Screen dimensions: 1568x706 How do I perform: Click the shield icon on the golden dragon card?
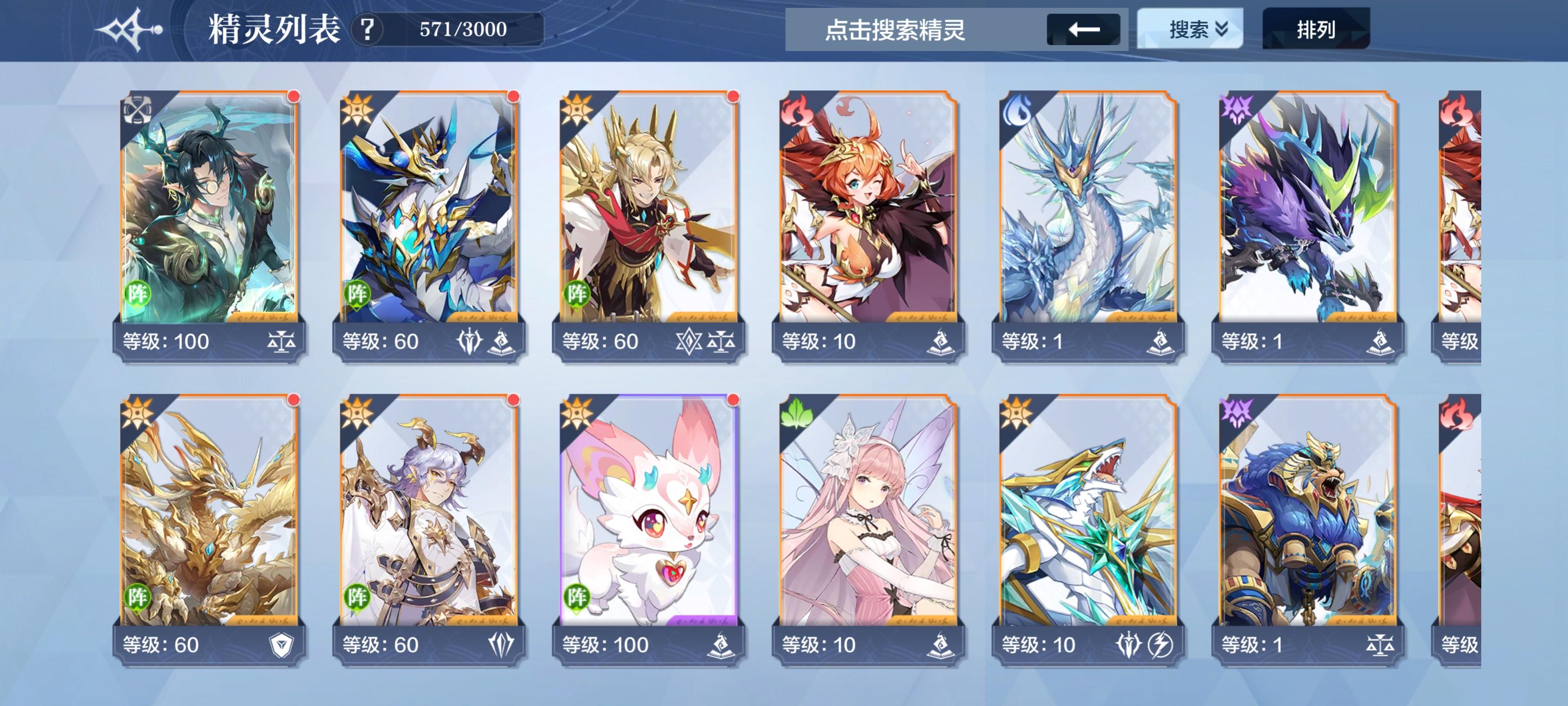[x=281, y=645]
